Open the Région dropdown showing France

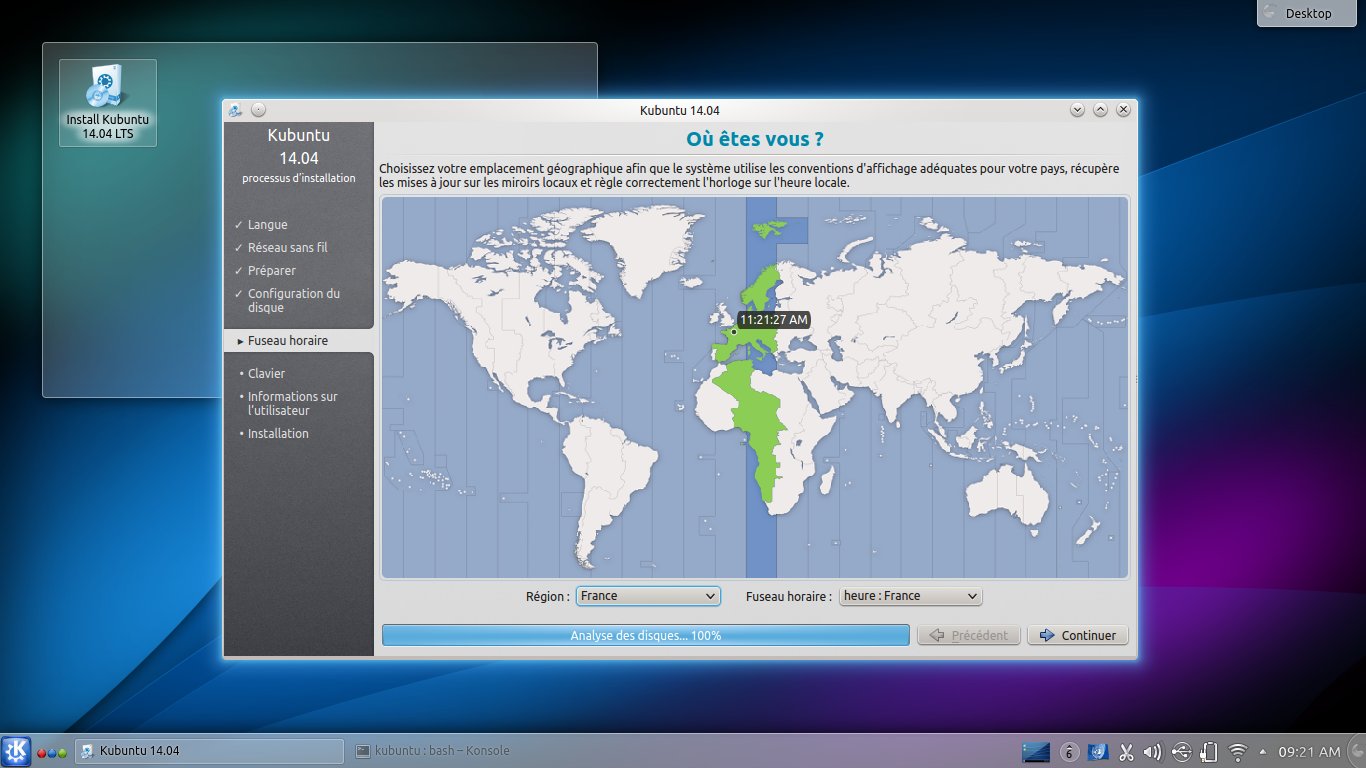pos(648,596)
